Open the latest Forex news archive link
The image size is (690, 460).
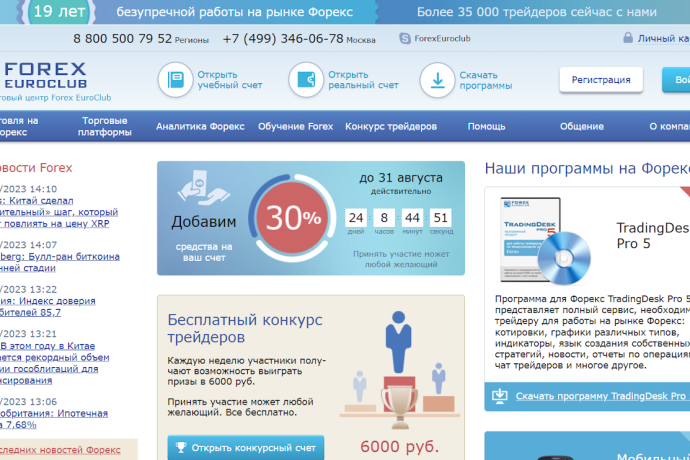click(60, 450)
